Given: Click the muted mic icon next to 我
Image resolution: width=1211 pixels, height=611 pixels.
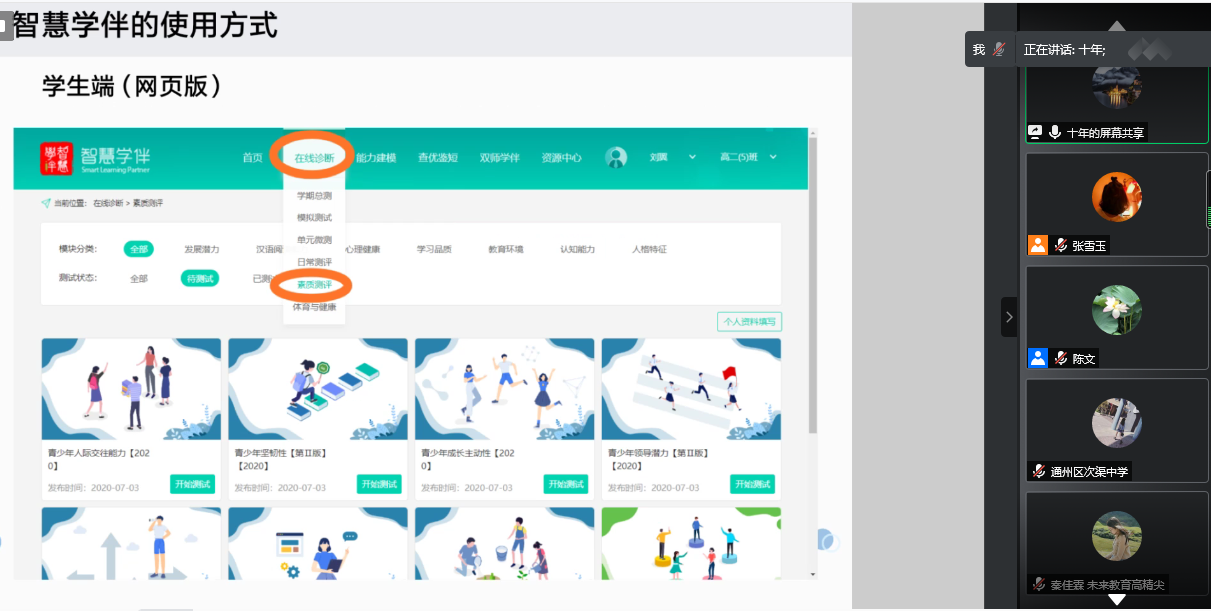Looking at the screenshot, I should tap(999, 49).
